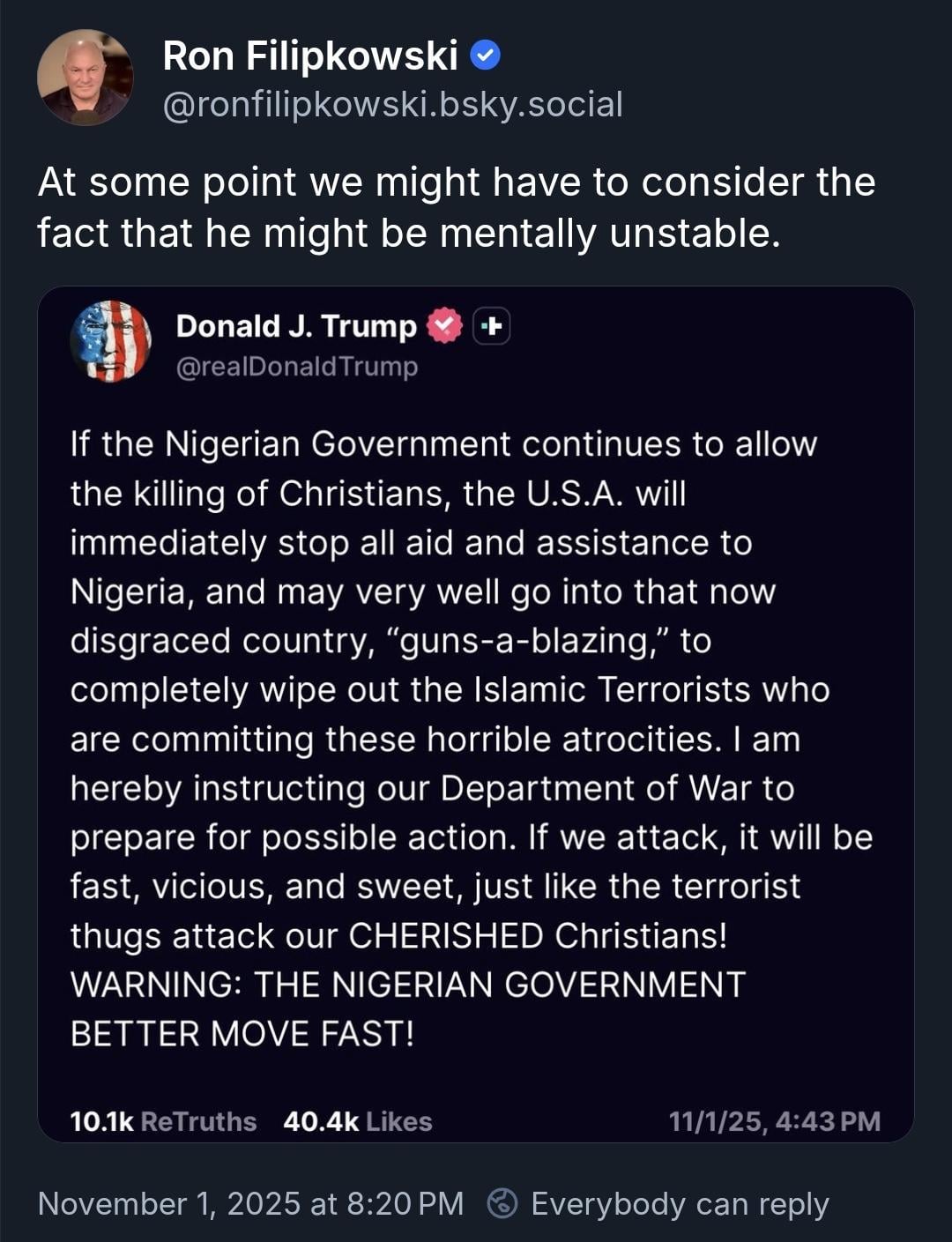Screen dimensions: 952x1242
Task: Click the flag-painted Donald J. Trump avatar
Action: 110,340
